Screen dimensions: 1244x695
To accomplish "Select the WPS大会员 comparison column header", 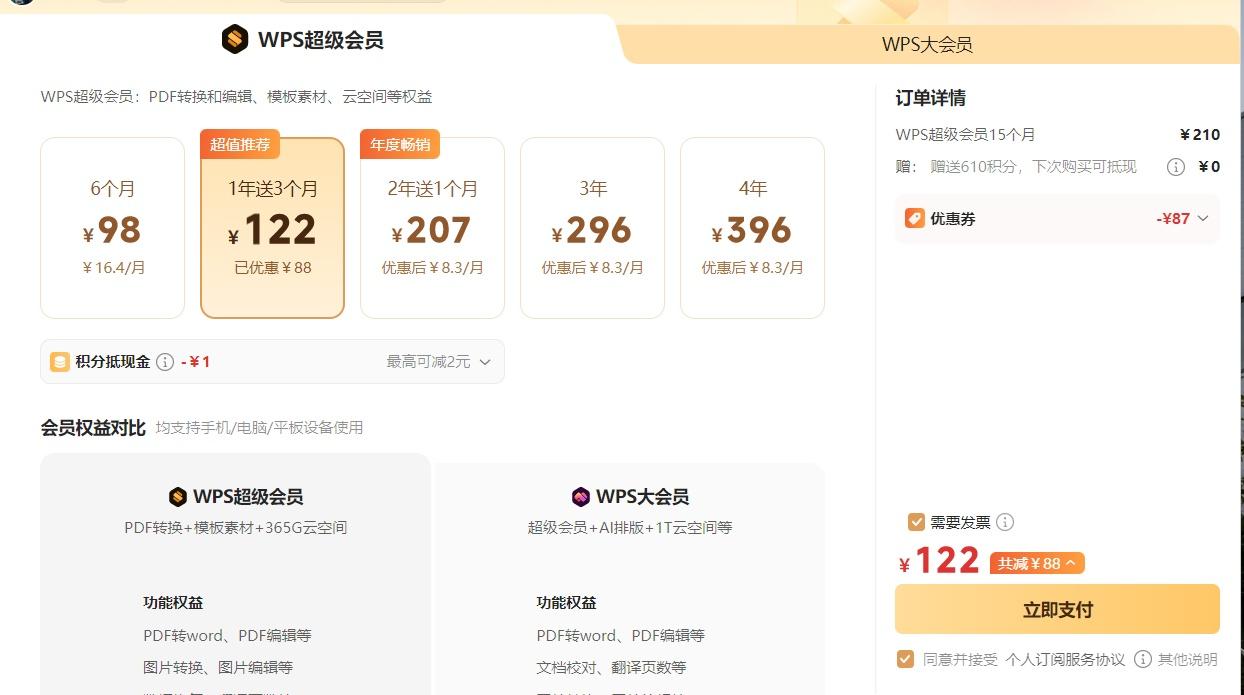I will 630,497.
